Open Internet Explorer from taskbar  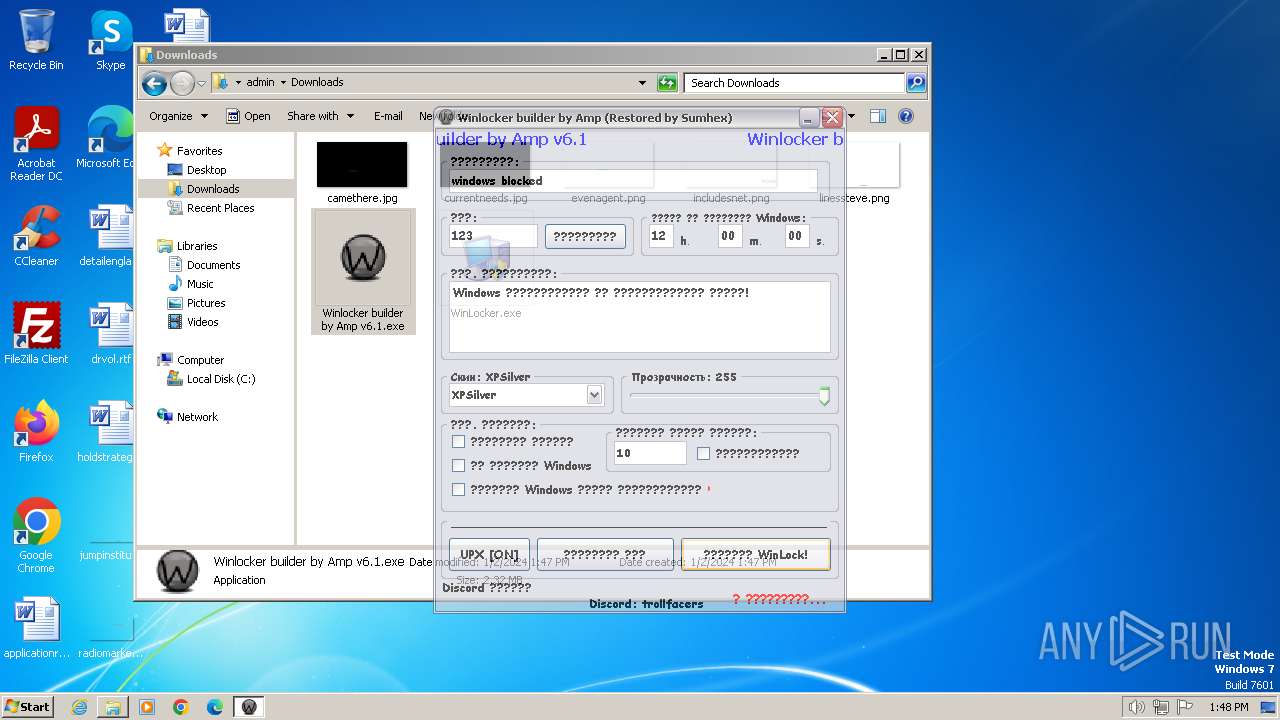pos(79,707)
